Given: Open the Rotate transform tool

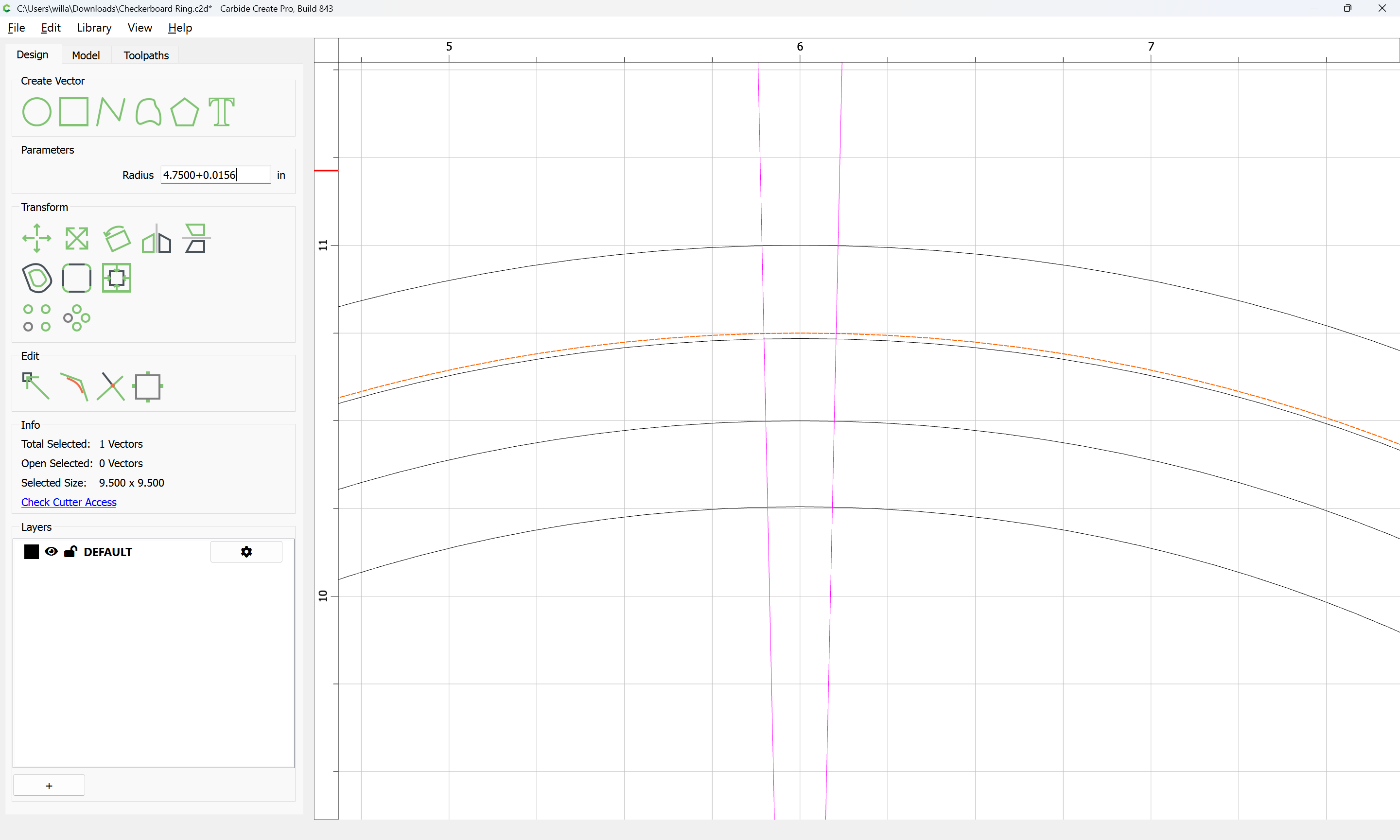Looking at the screenshot, I should (x=117, y=238).
